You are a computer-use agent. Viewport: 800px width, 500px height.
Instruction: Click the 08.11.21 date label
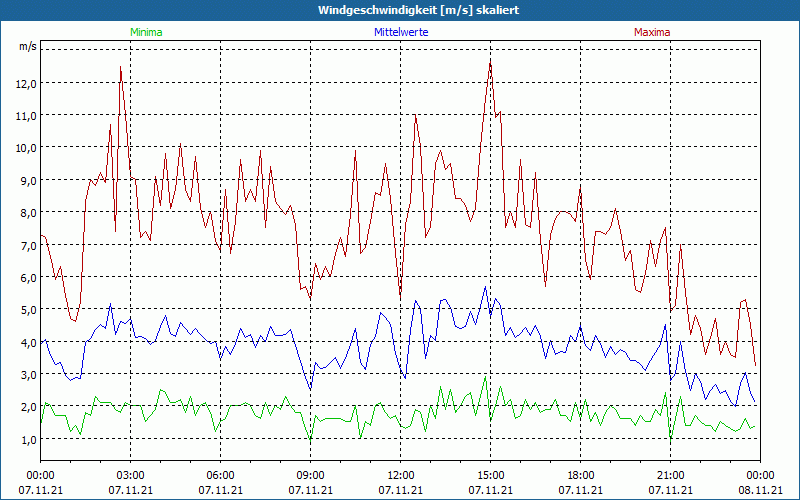coord(760,490)
